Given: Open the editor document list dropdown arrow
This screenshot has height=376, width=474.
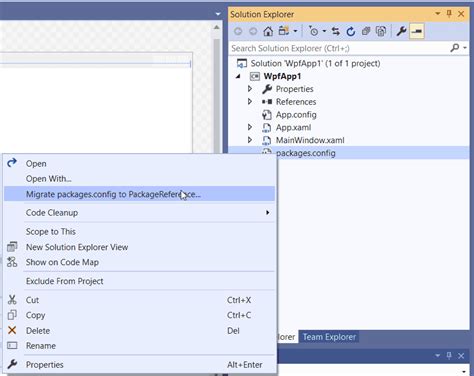Looking at the screenshot, I should [218, 14].
